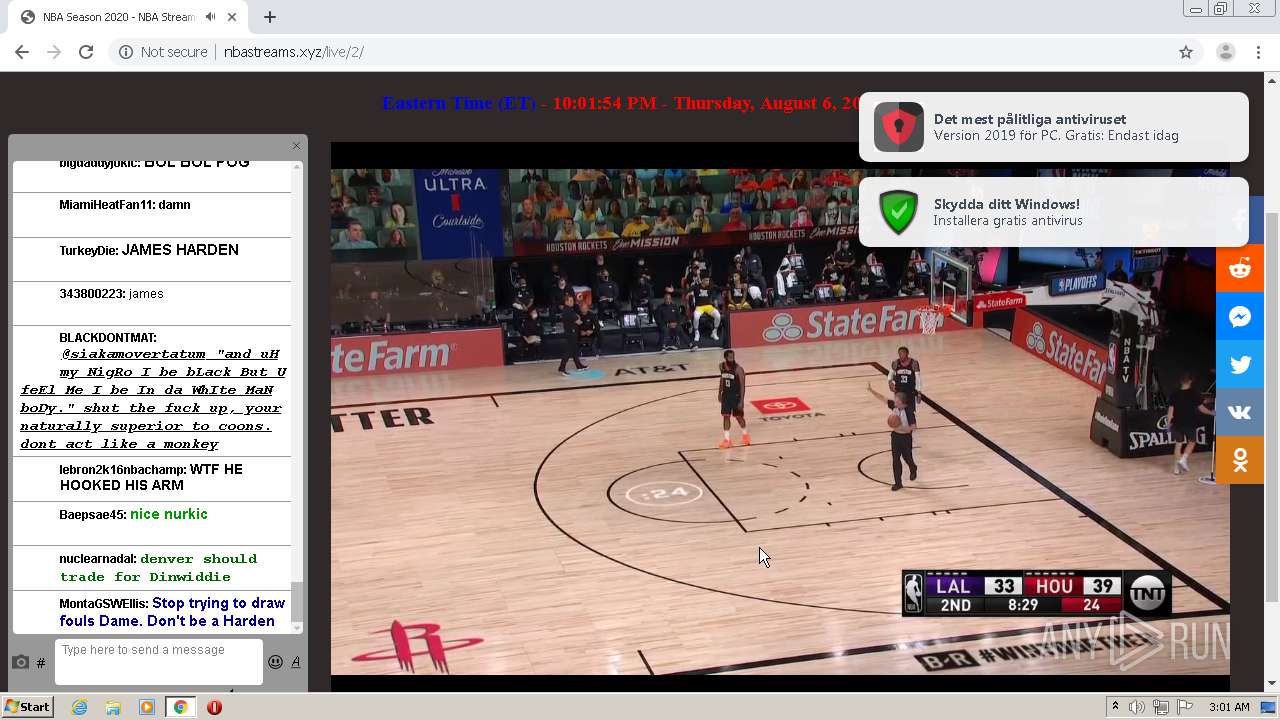Open a new browser tab

tap(269, 17)
